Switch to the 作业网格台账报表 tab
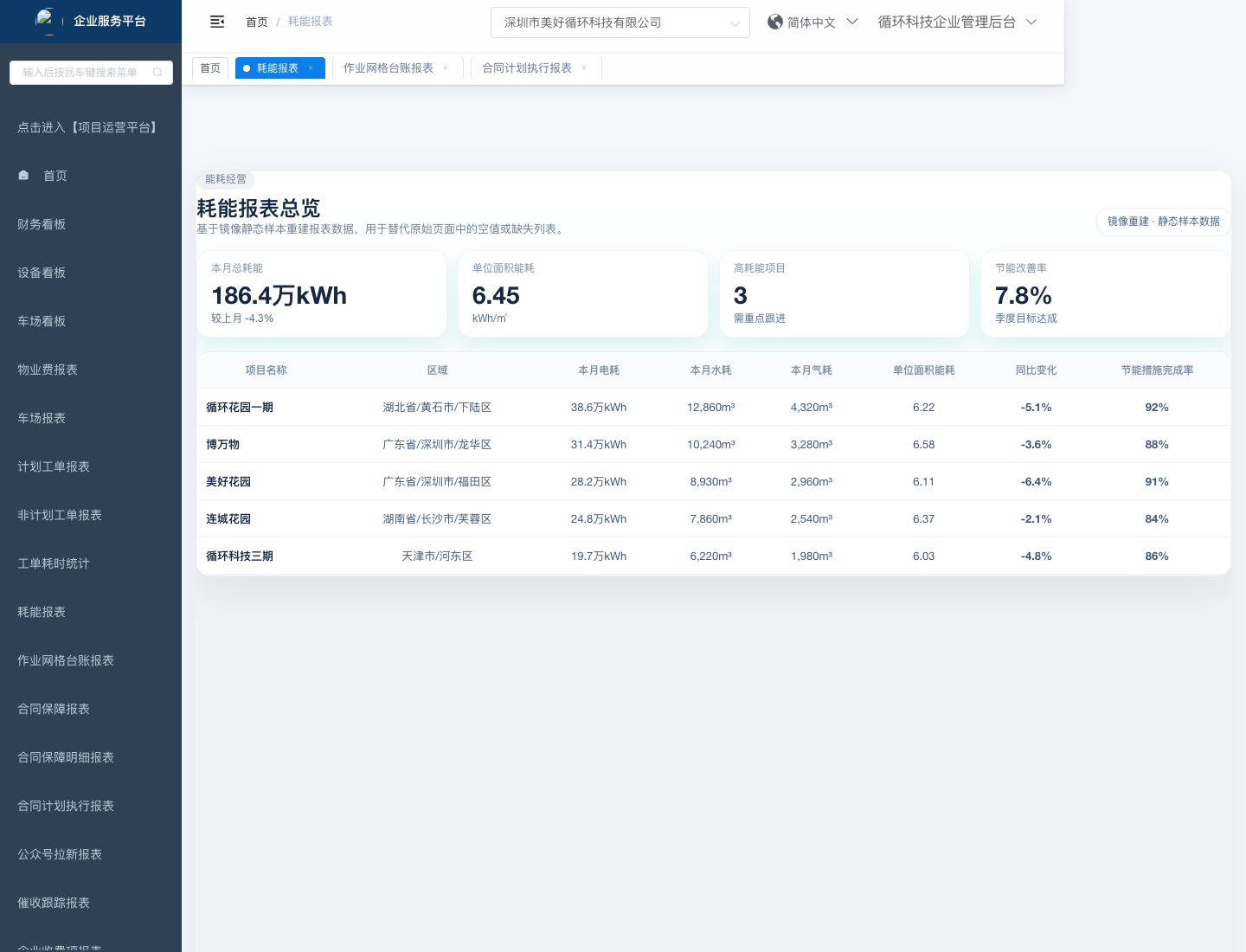 point(388,68)
